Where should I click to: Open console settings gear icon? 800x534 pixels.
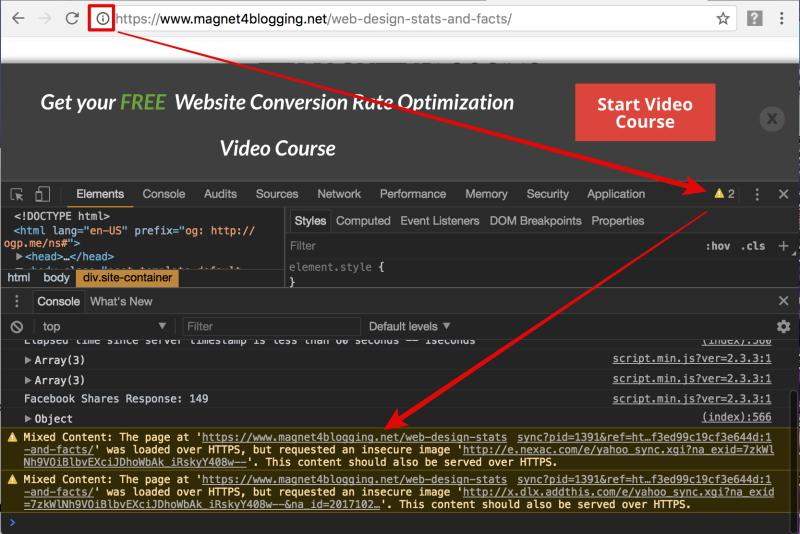tap(783, 326)
